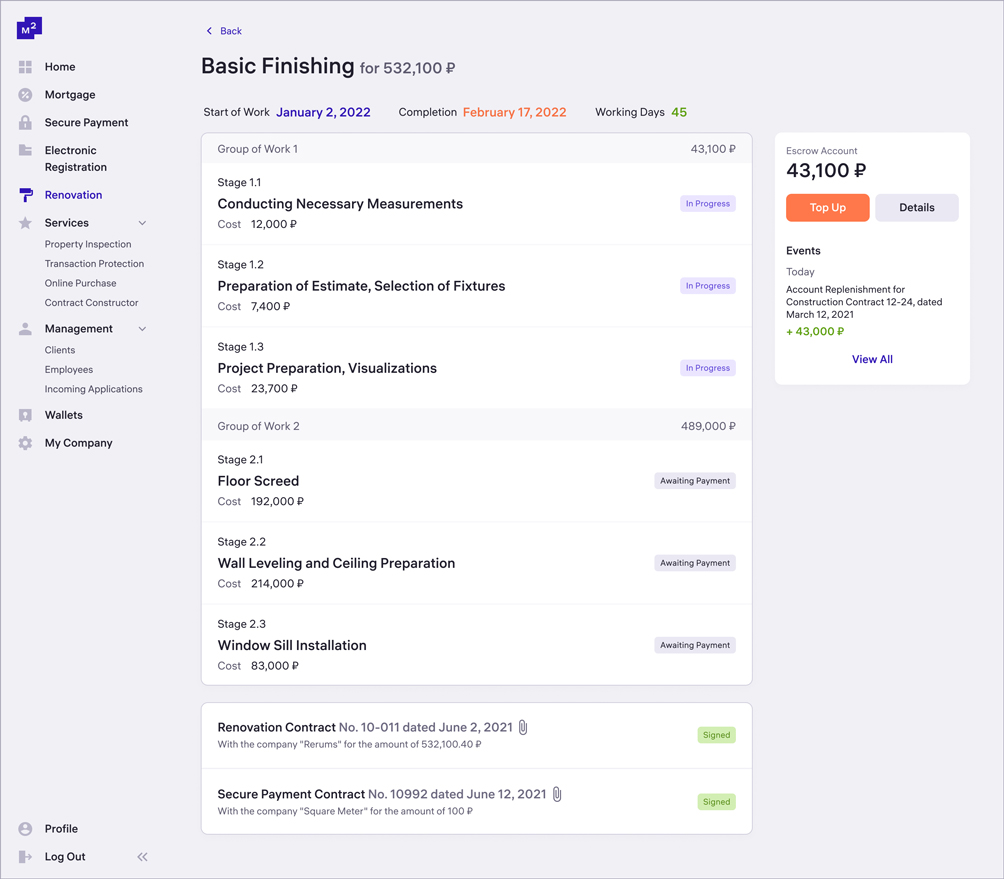This screenshot has width=1004, height=879.
Task: Open Home via its grid icon
Action: 25,67
